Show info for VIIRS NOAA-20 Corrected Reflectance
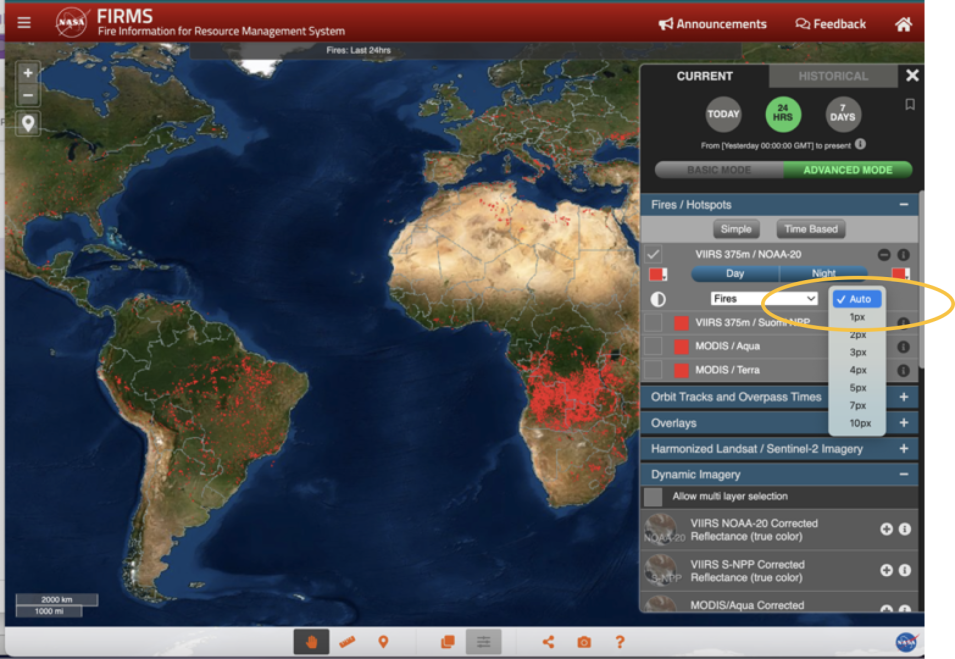This screenshot has width=955, height=659. point(905,529)
